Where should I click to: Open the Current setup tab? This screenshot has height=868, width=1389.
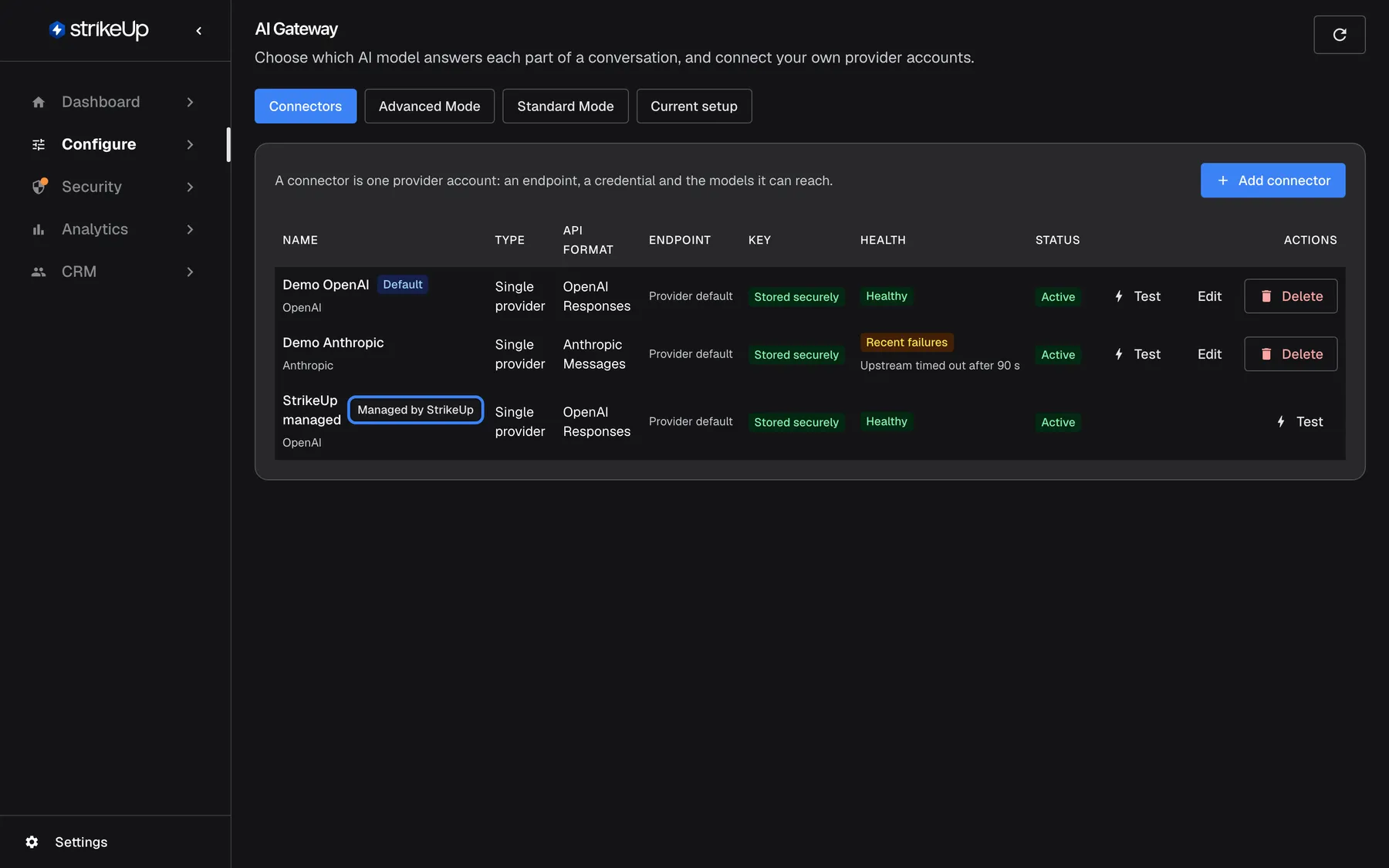(x=694, y=106)
